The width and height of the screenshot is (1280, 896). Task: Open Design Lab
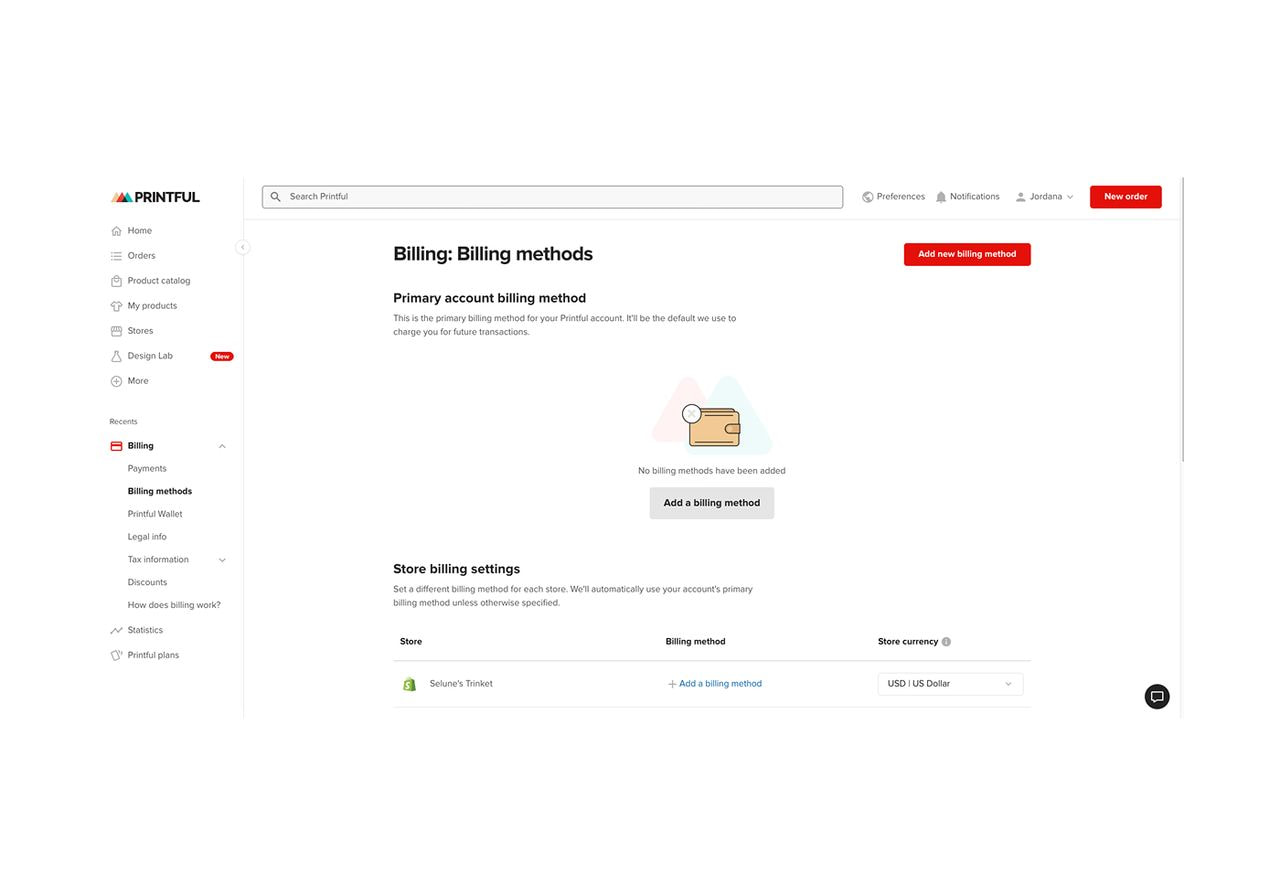pos(150,356)
